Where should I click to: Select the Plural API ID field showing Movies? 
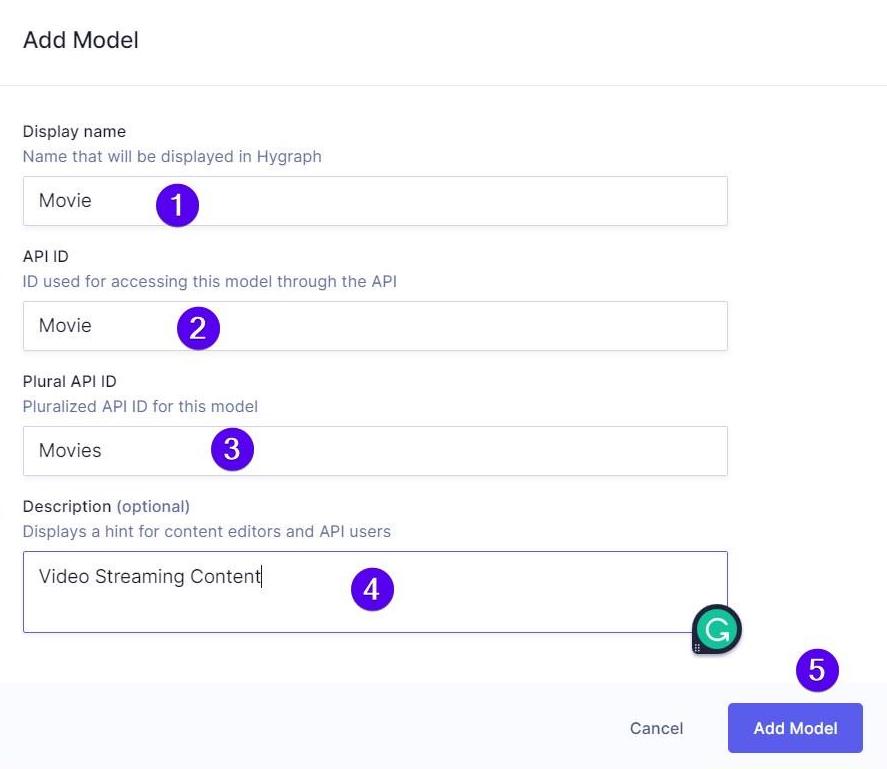coord(375,450)
